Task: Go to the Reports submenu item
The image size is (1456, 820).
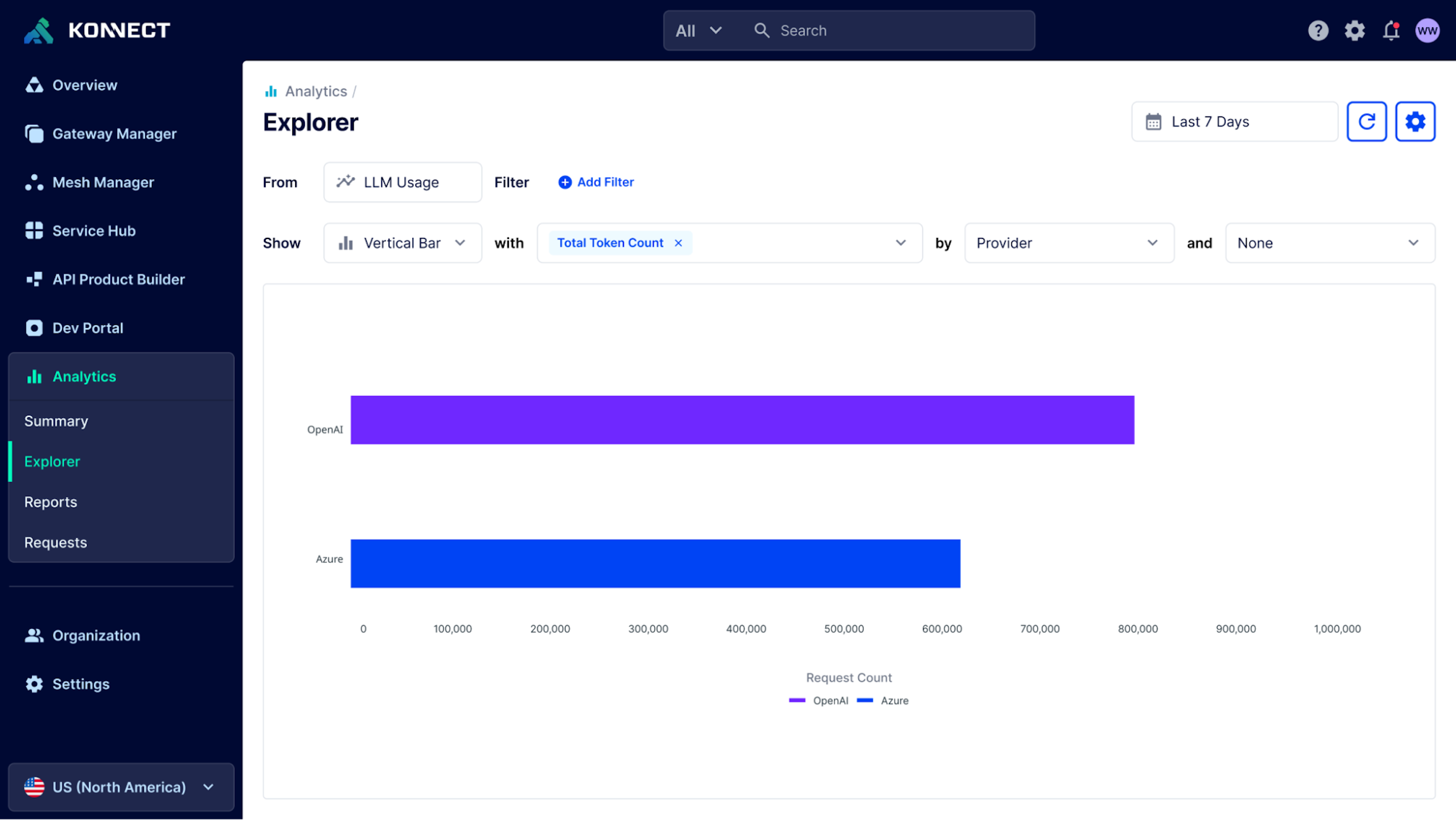Action: [51, 502]
